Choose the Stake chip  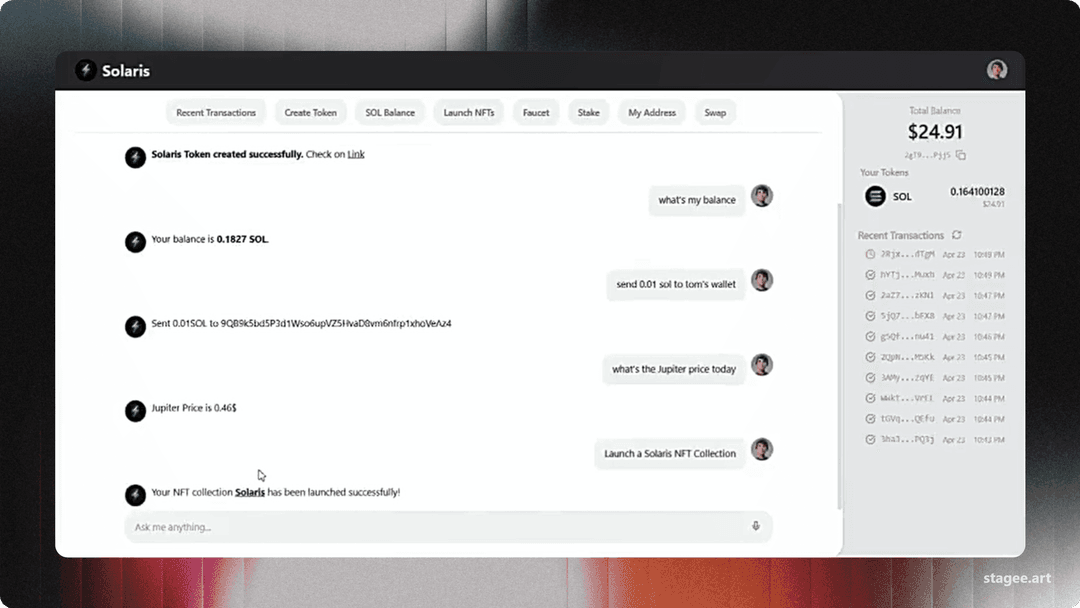pyautogui.click(x=588, y=113)
